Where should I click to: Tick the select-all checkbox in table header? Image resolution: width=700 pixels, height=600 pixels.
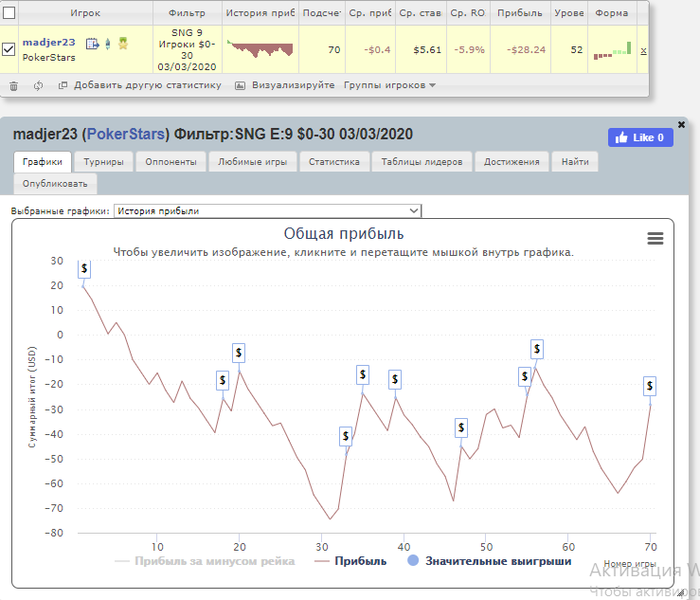point(9,13)
